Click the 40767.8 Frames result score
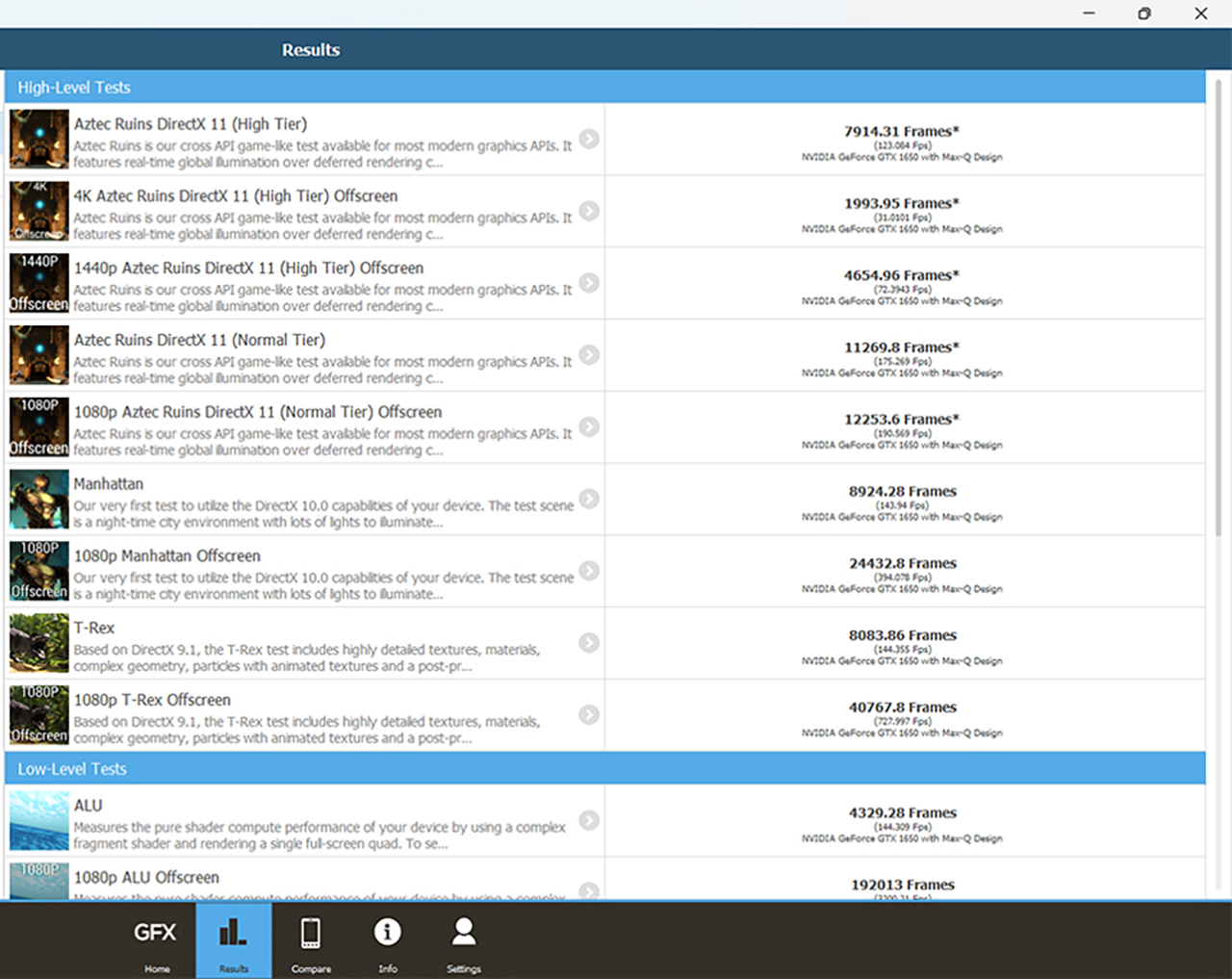Screen dimensions: 1232x979 click(x=902, y=708)
